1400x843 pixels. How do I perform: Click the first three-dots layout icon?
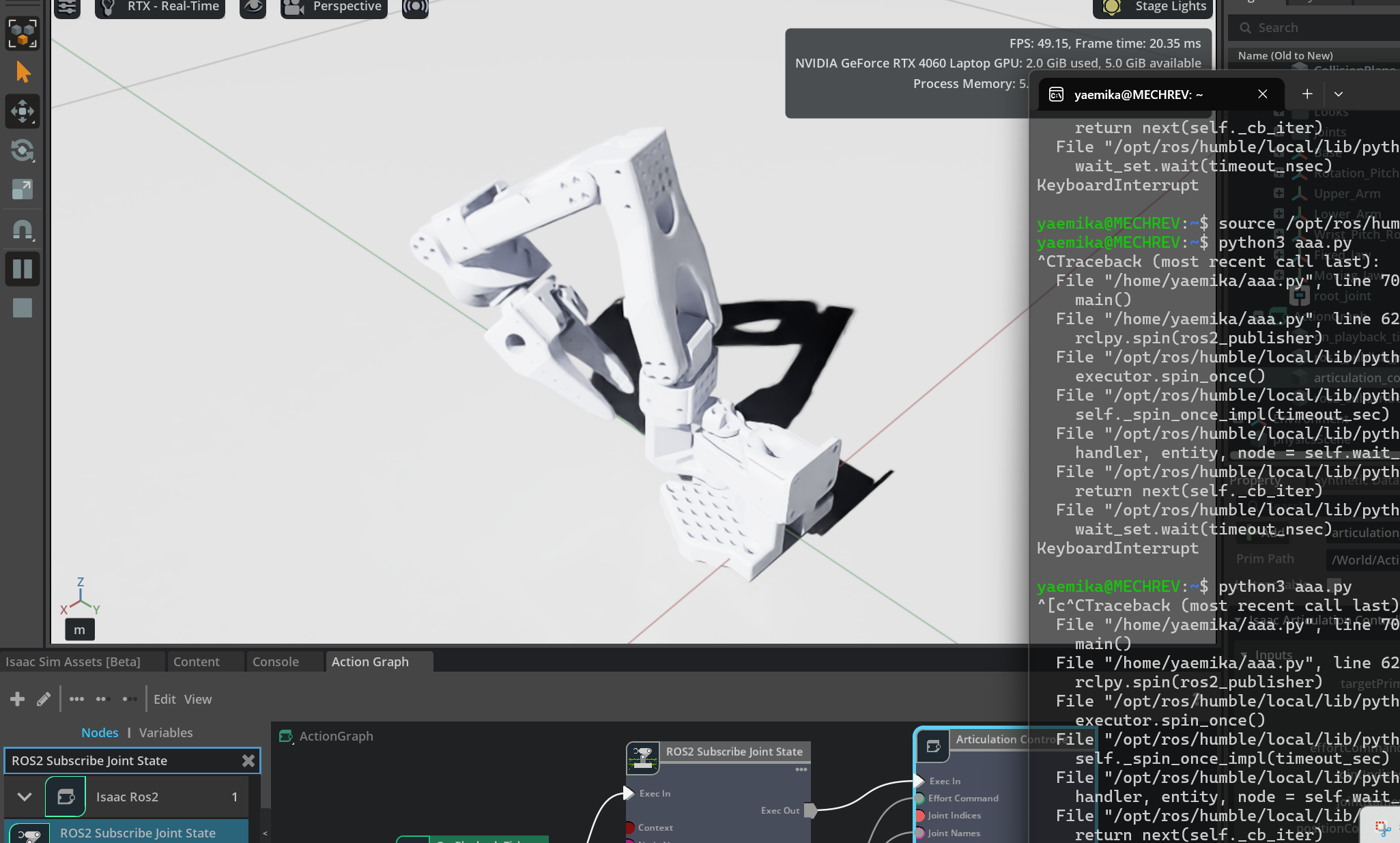pyautogui.click(x=76, y=699)
